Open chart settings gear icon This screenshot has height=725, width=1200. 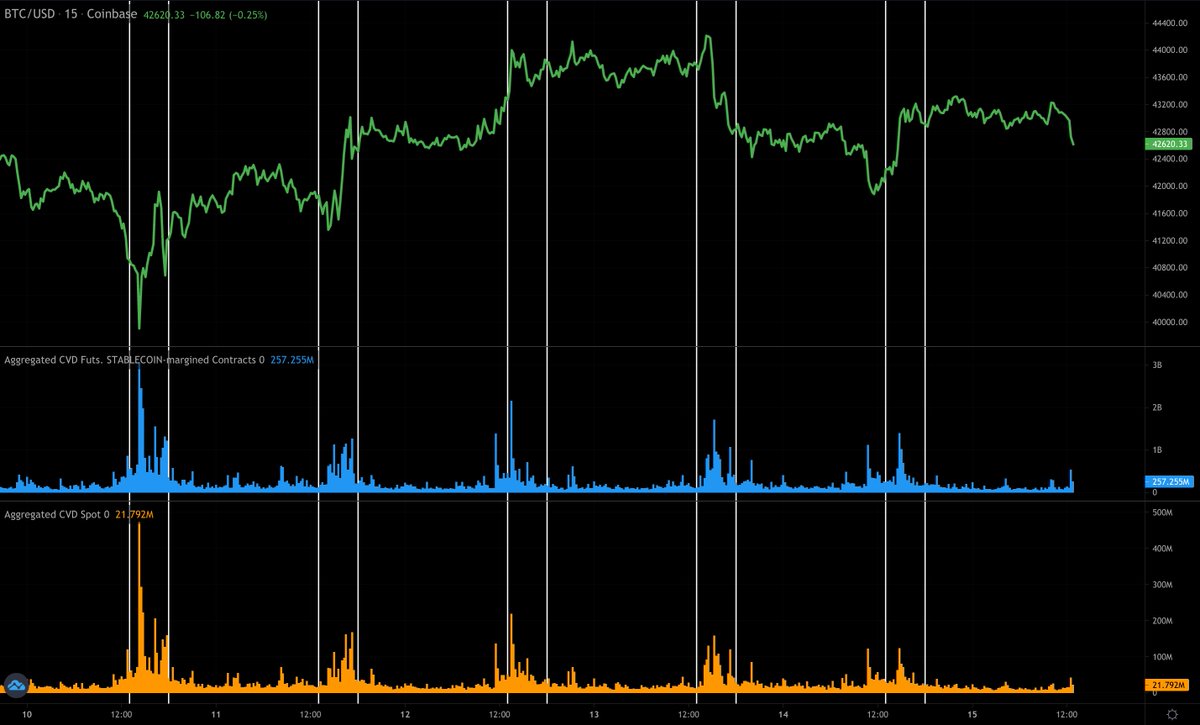pos(1172,715)
